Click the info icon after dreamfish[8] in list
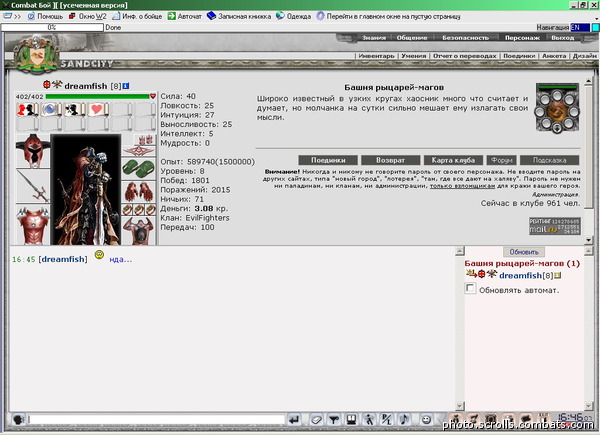The image size is (600, 435). tap(558, 275)
